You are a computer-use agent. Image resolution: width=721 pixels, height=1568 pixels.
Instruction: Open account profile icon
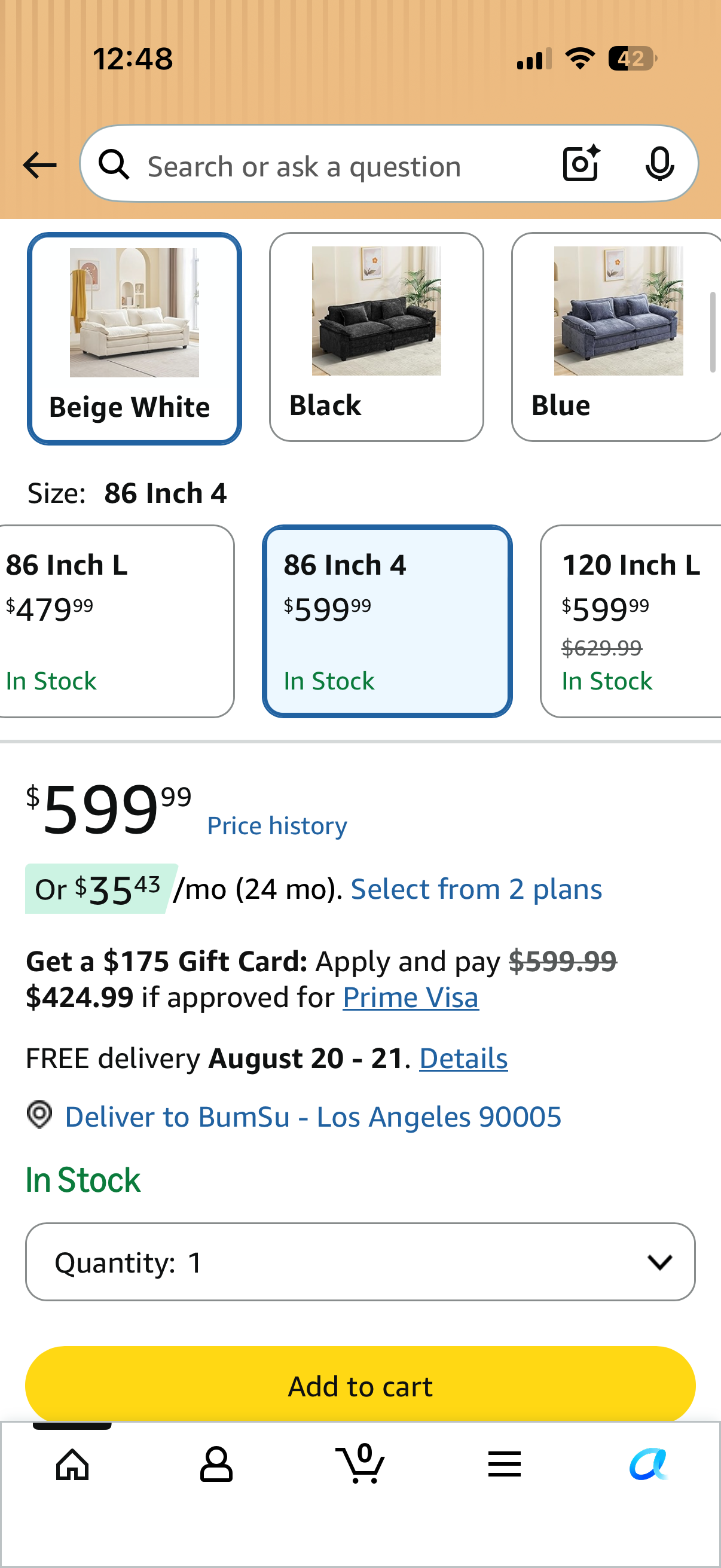216,1464
